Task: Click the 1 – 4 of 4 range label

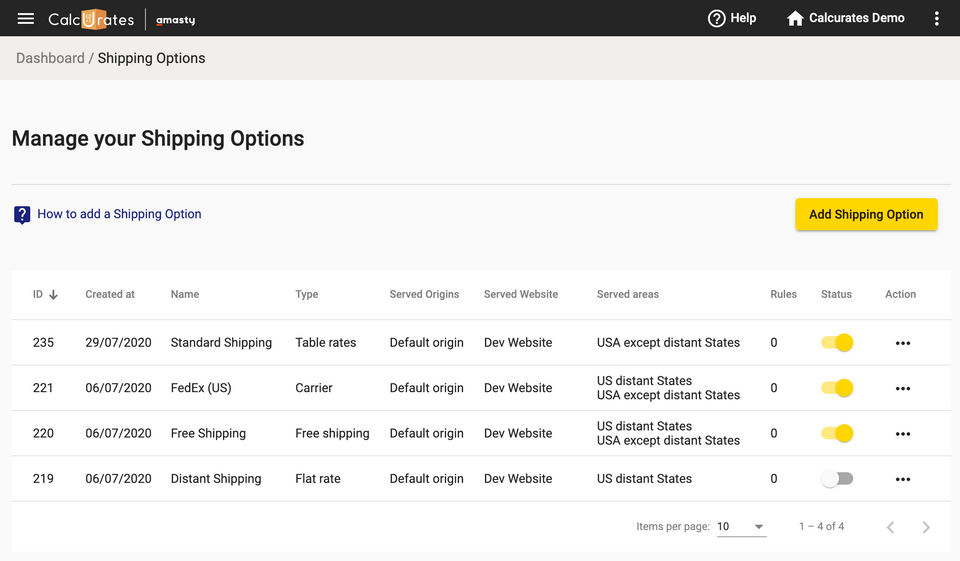Action: click(822, 527)
